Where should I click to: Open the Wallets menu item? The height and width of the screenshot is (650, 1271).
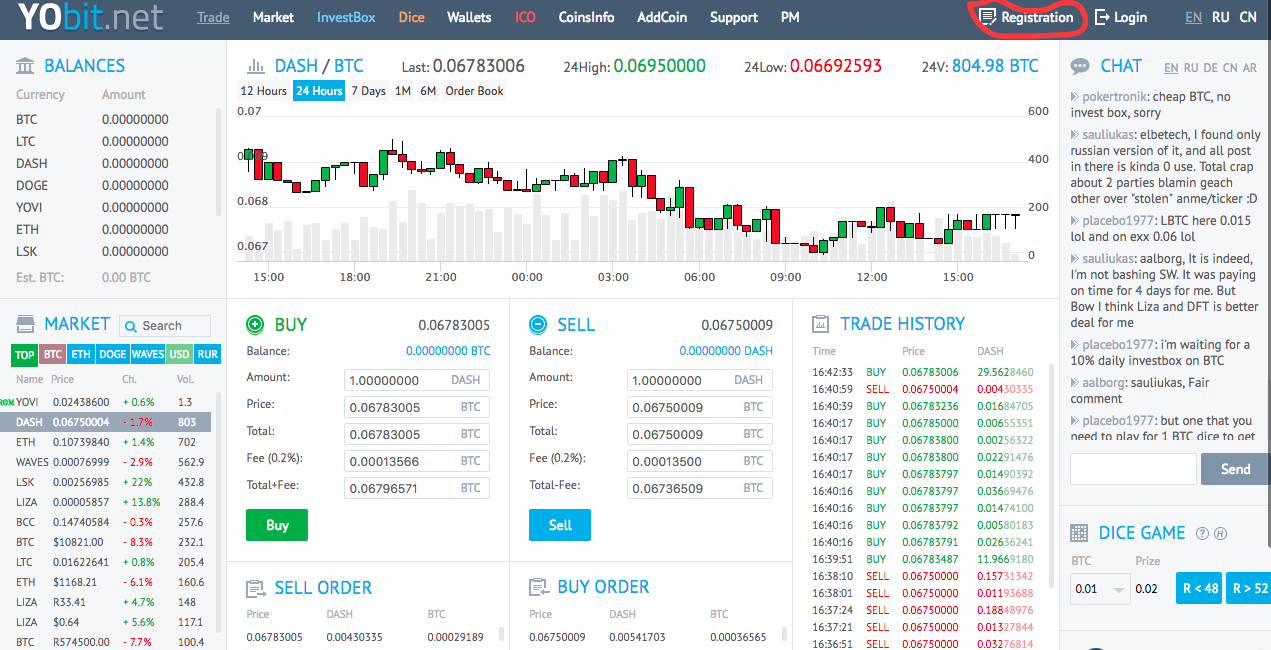pyautogui.click(x=469, y=17)
